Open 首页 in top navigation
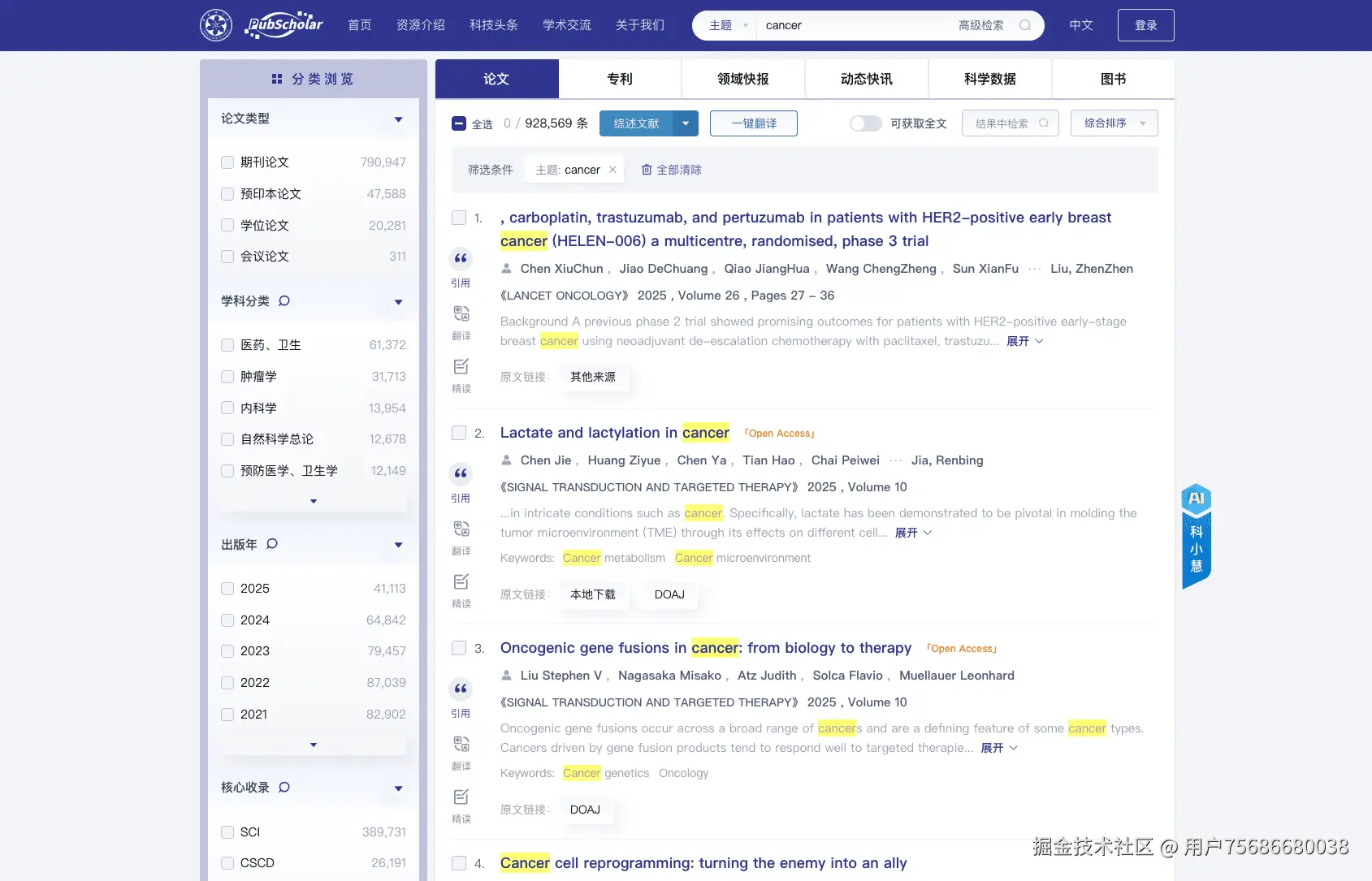This screenshot has height=881, width=1372. [360, 25]
